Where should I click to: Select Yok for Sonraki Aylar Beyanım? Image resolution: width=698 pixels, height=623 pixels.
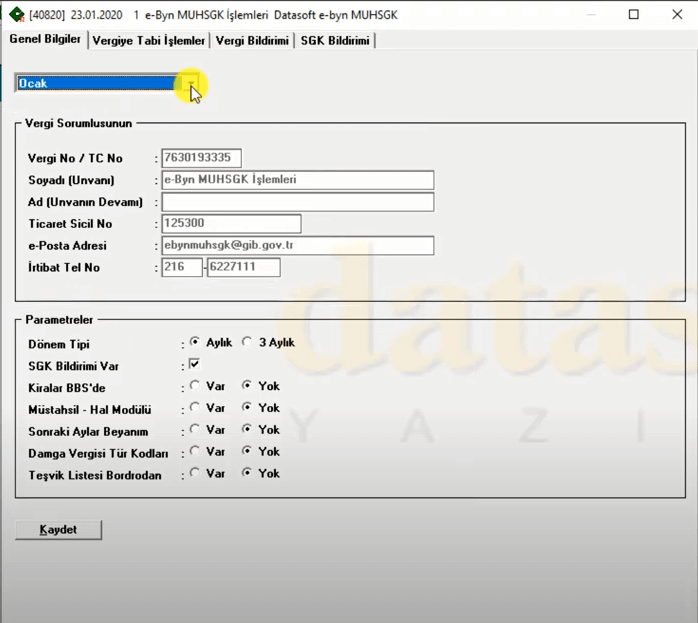coord(247,430)
